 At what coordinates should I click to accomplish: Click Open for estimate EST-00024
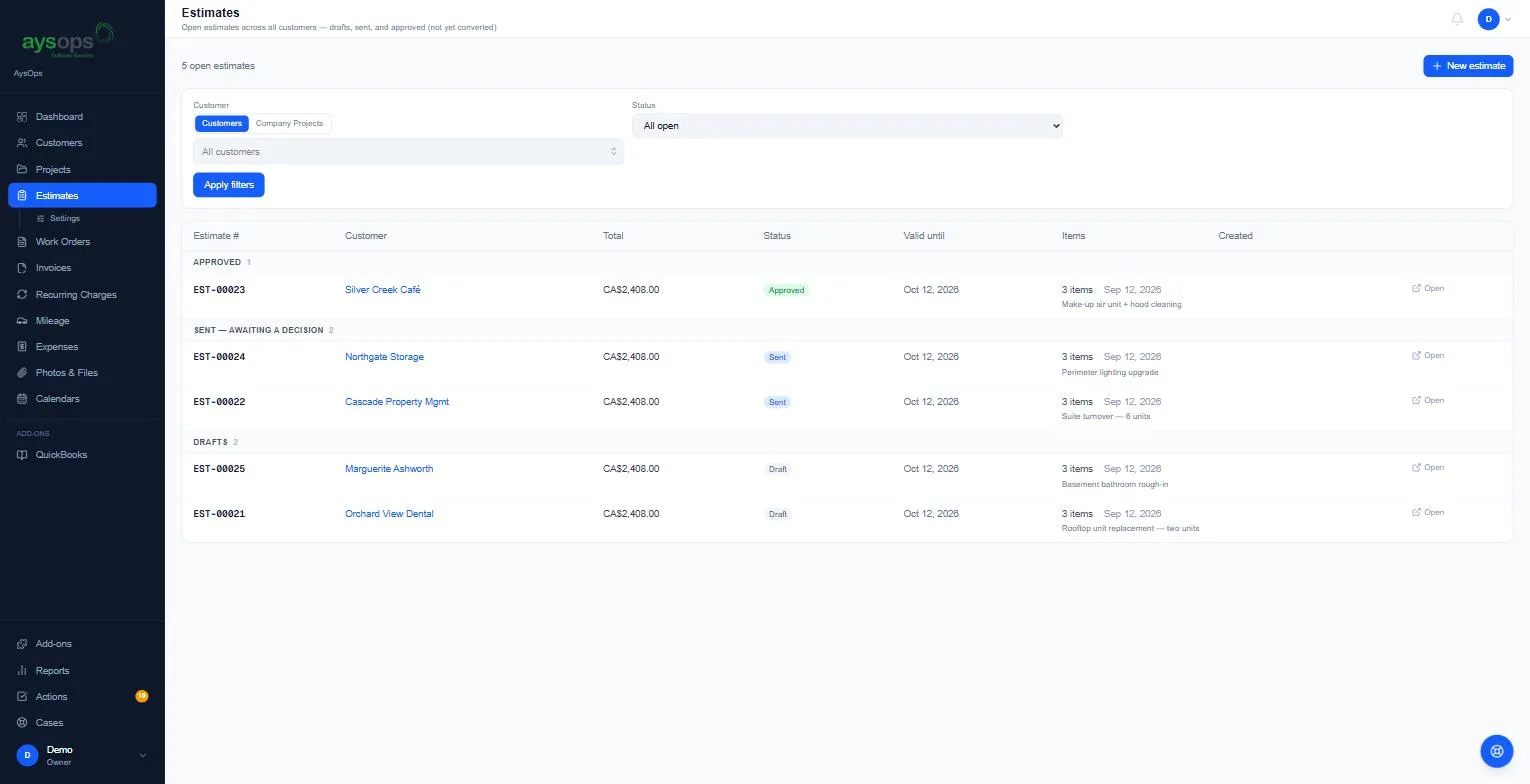tap(1428, 356)
